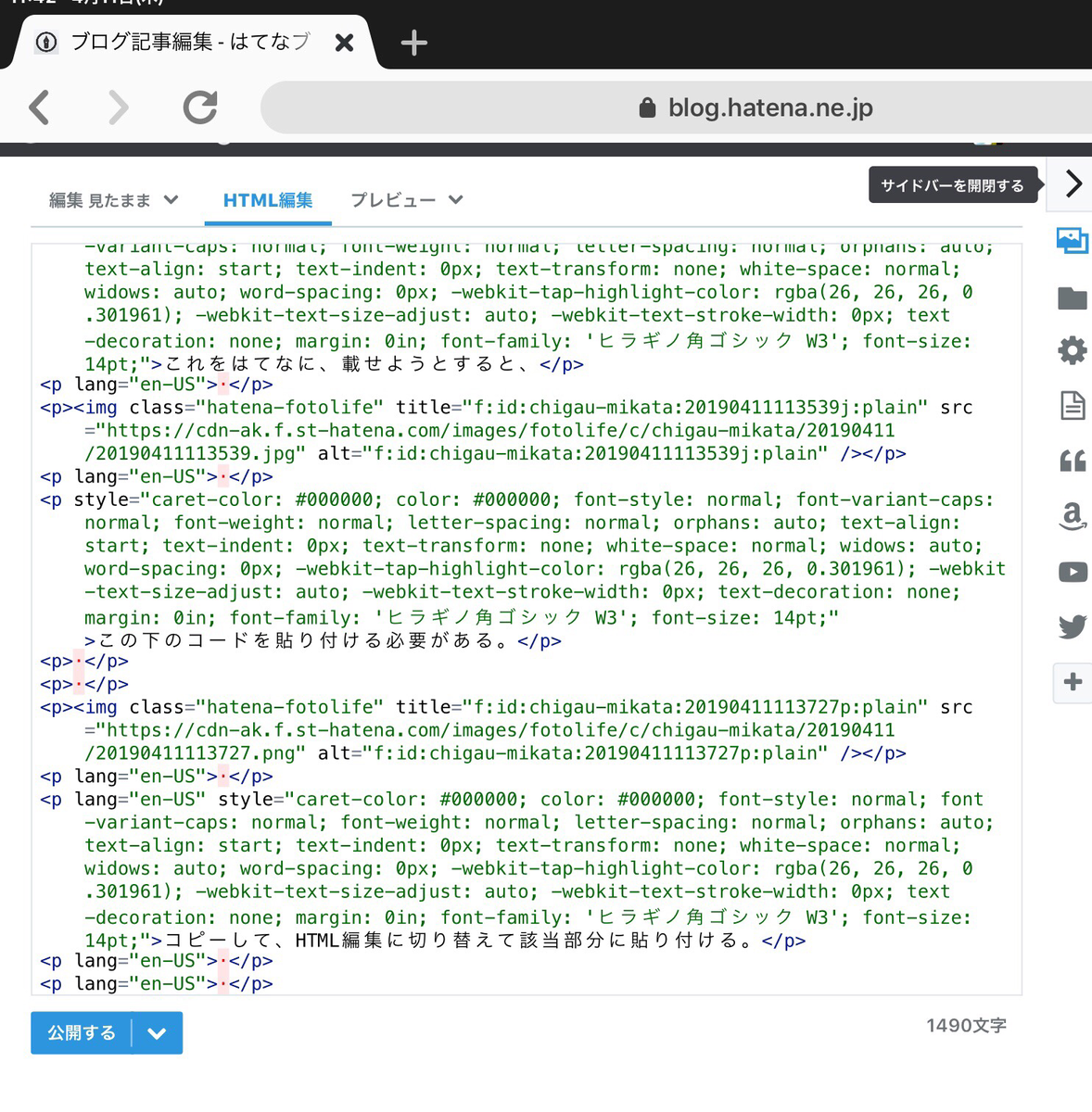Click the text この下のコードを貼り付ける必要がある。
Viewport: 1092px width, 1112px height.
point(307,640)
